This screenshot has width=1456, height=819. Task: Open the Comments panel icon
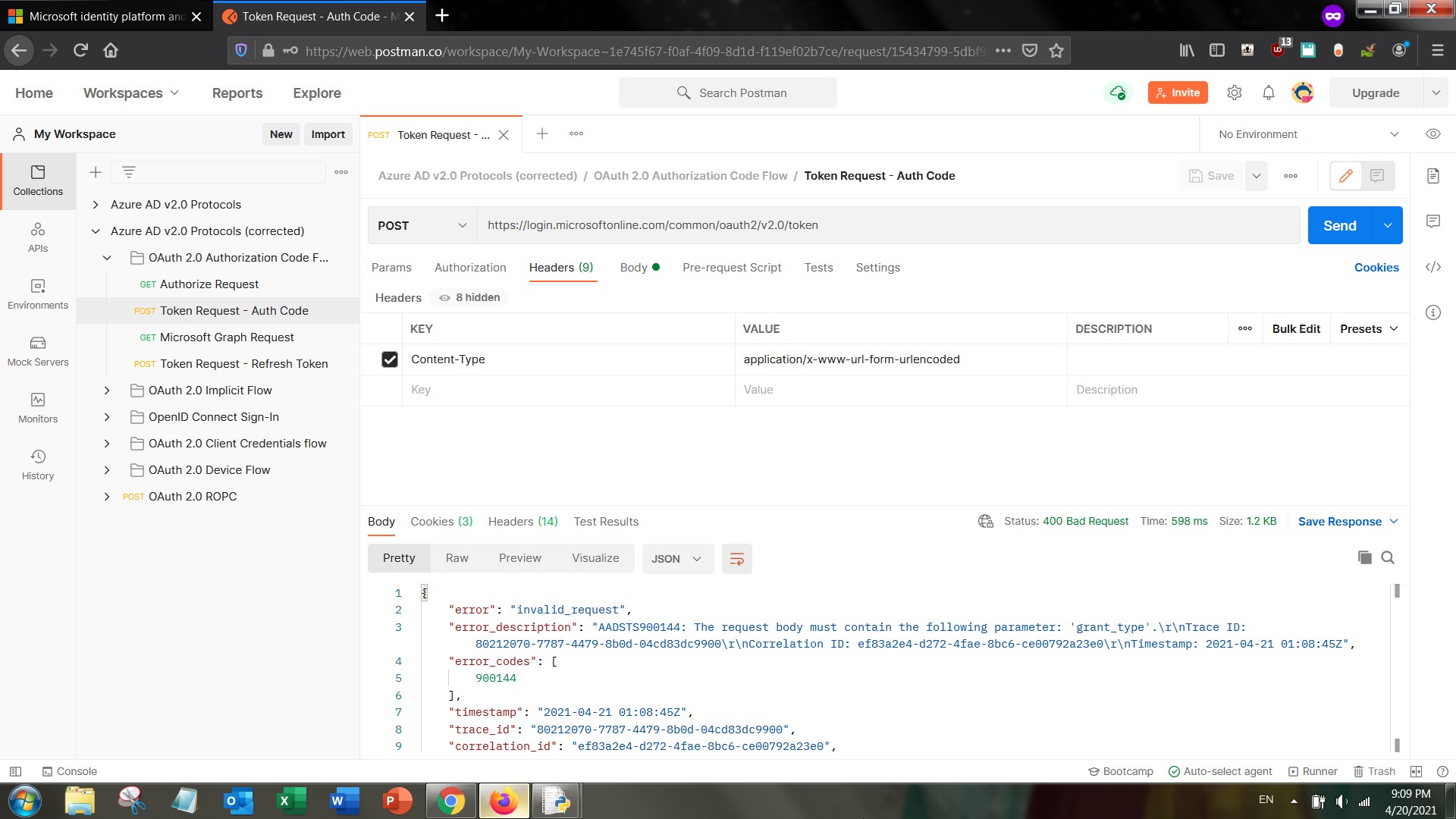[x=1432, y=221]
